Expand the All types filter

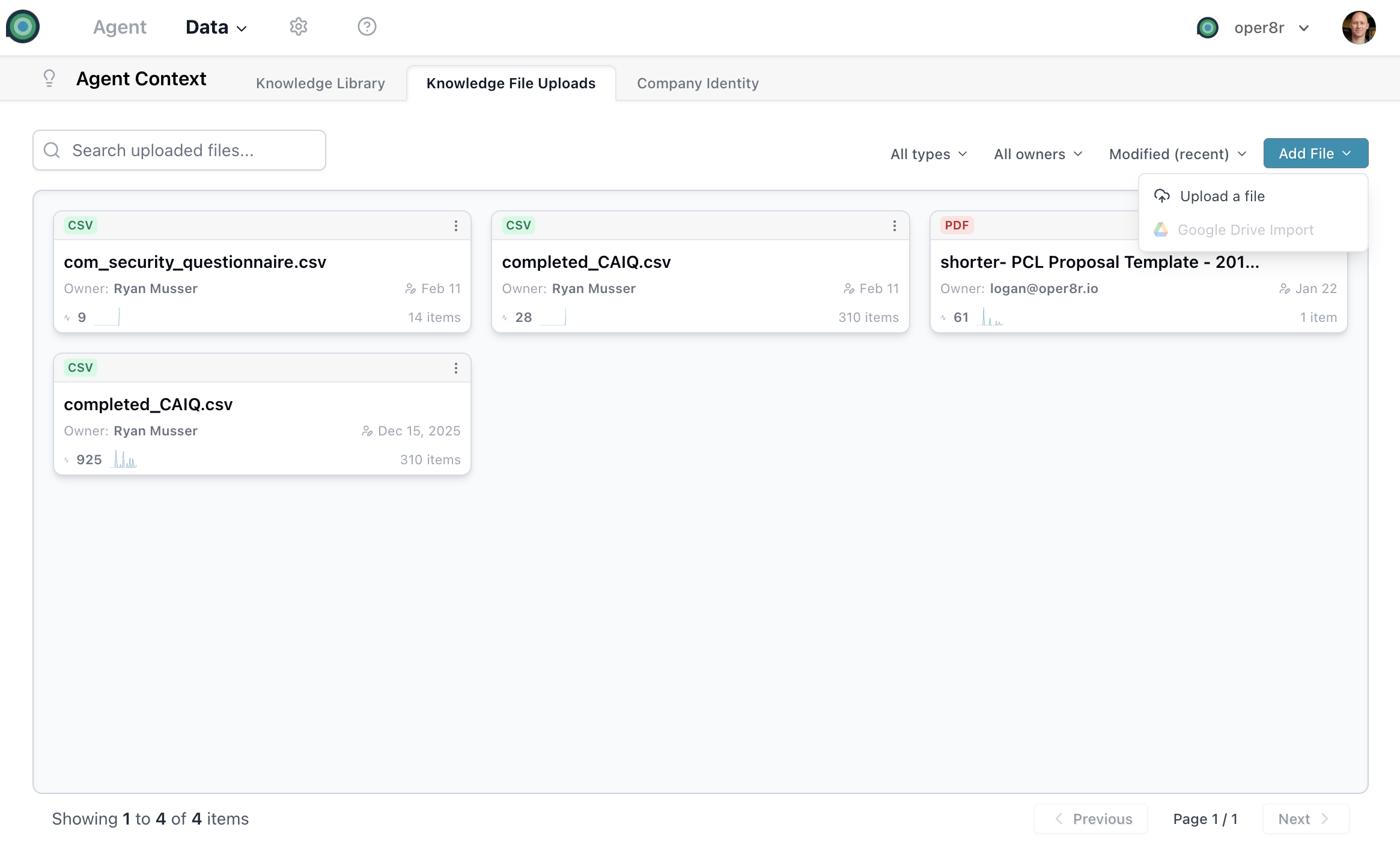(x=928, y=154)
